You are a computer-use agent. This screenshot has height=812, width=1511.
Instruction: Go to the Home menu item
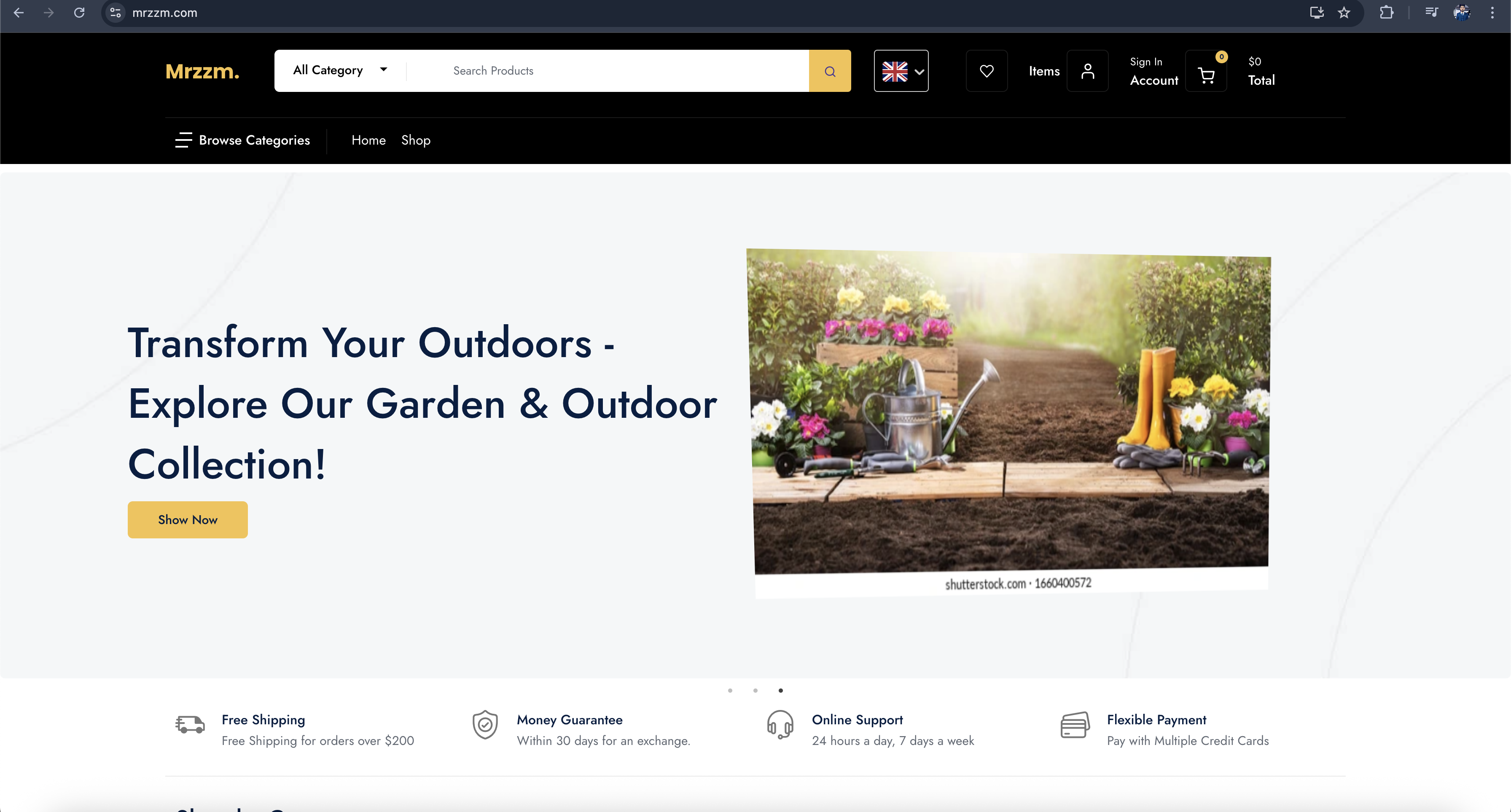click(x=368, y=140)
